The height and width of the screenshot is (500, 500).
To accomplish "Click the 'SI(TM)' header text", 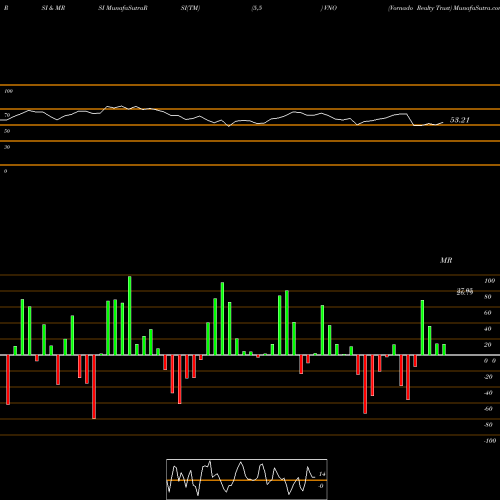I will pos(191,8).
